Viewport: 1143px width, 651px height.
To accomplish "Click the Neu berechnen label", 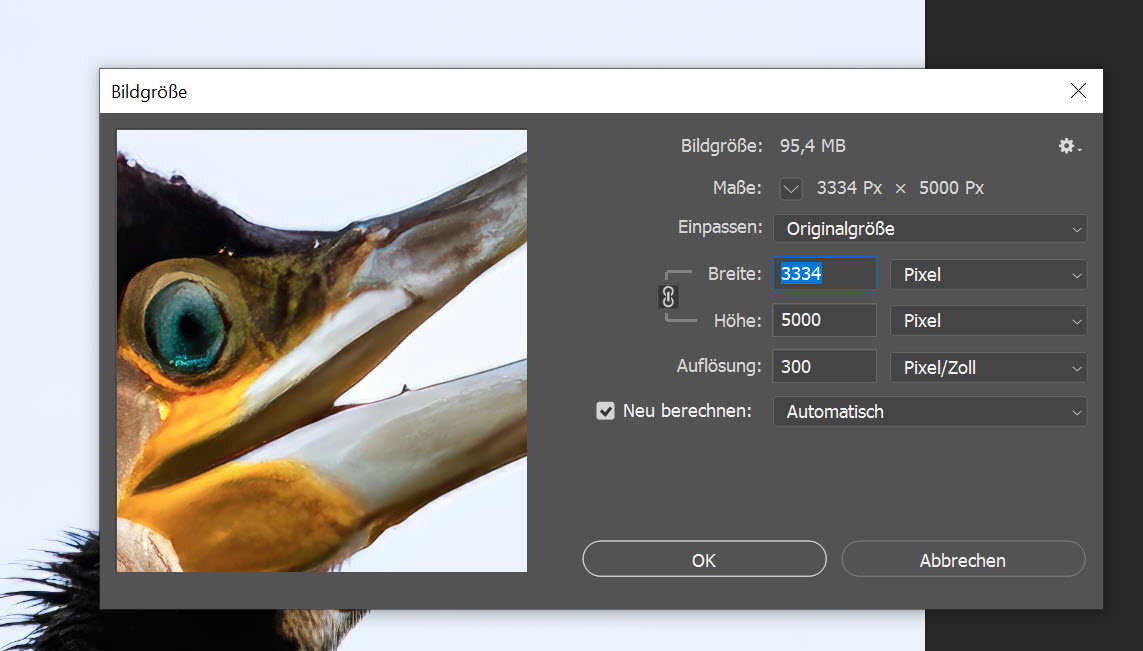I will tap(687, 411).
